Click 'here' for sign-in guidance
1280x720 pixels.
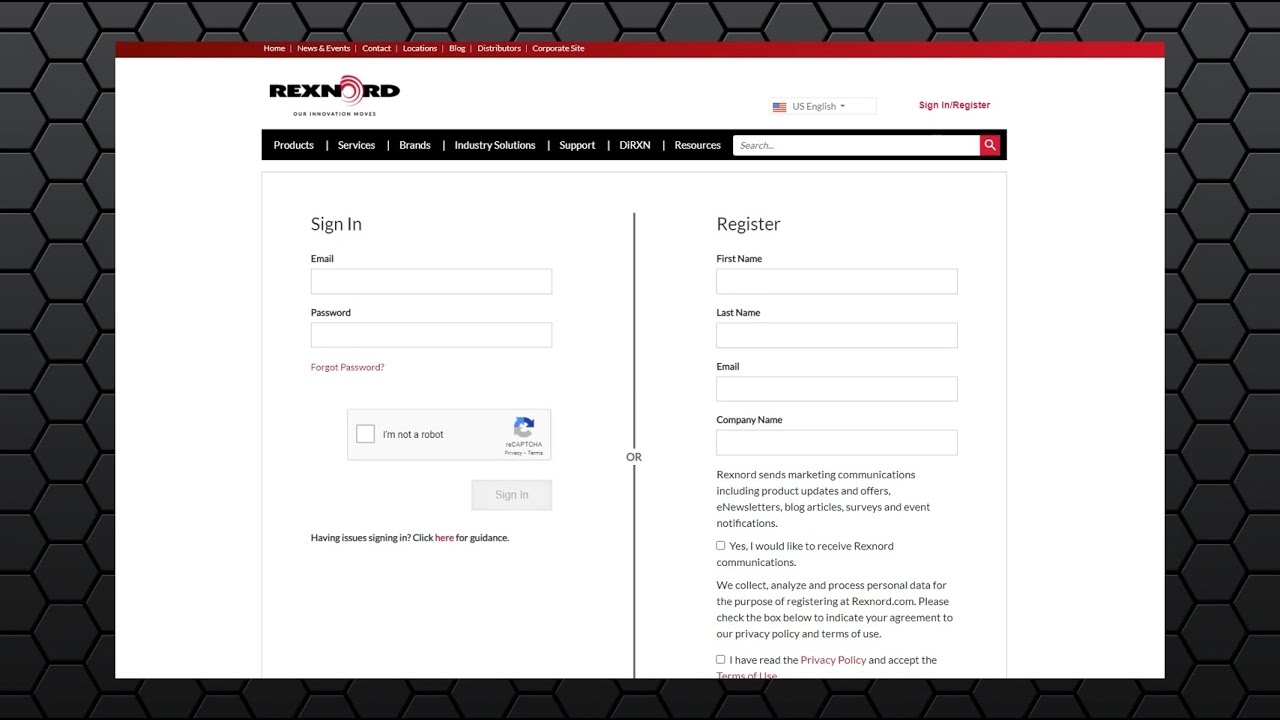pyautogui.click(x=444, y=538)
